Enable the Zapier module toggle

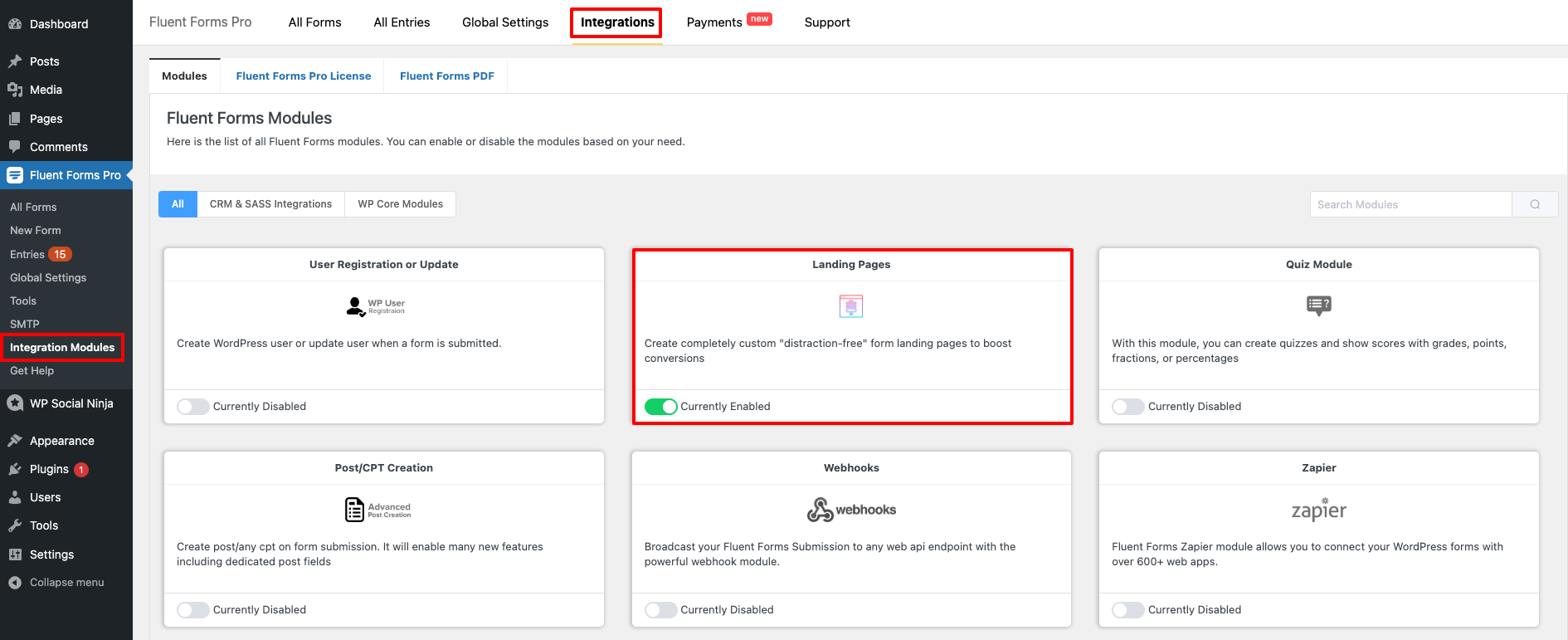tap(1127, 609)
